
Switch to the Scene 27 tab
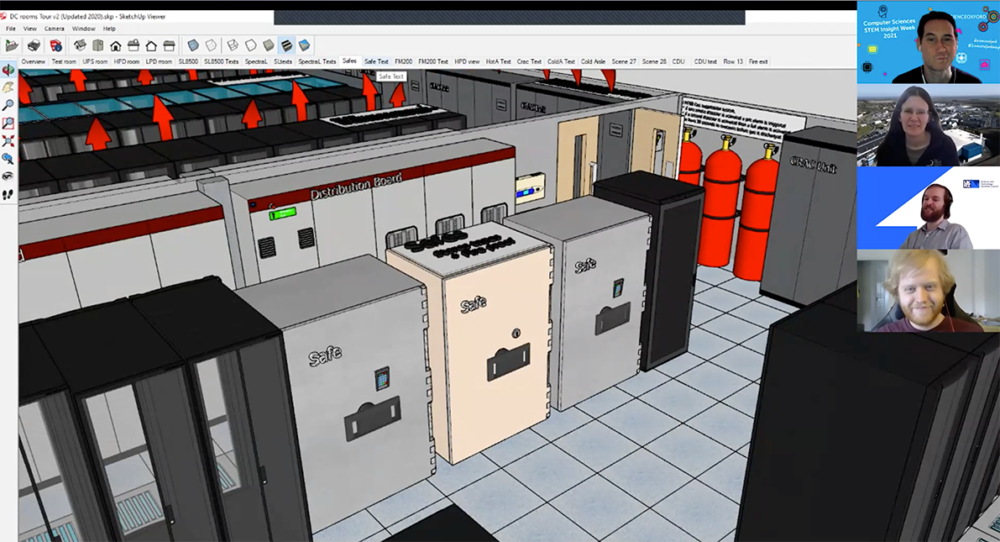[624, 62]
